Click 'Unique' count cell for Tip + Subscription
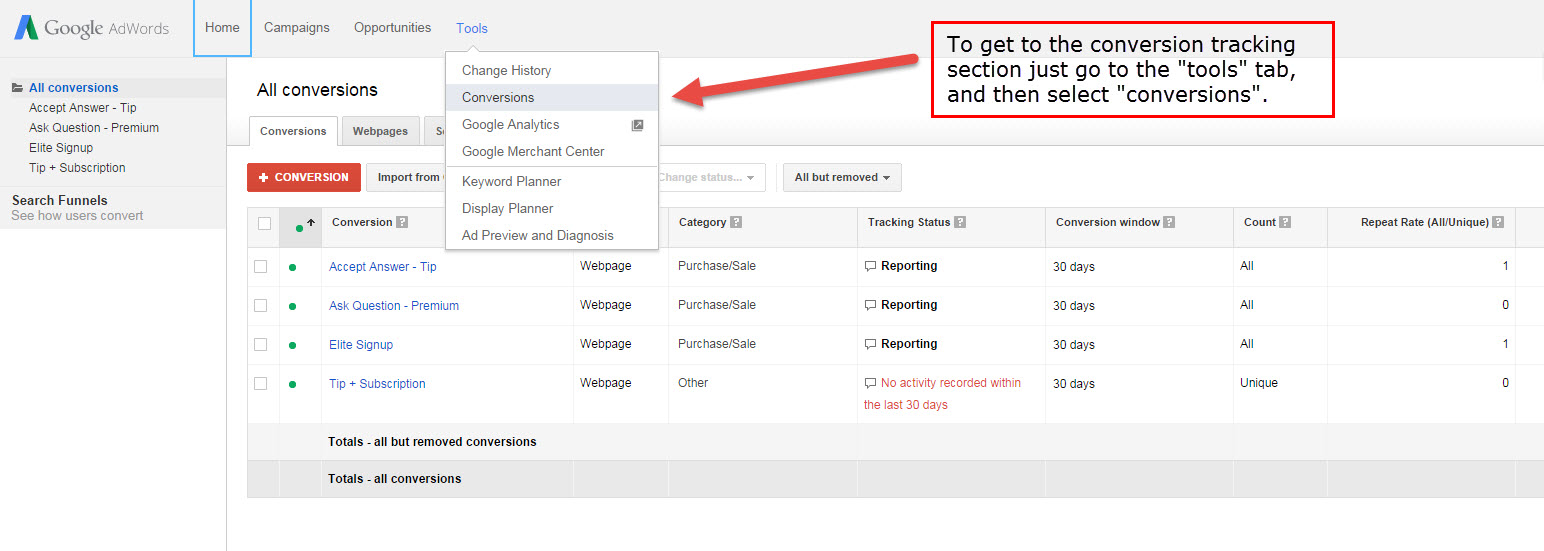 tap(1259, 383)
